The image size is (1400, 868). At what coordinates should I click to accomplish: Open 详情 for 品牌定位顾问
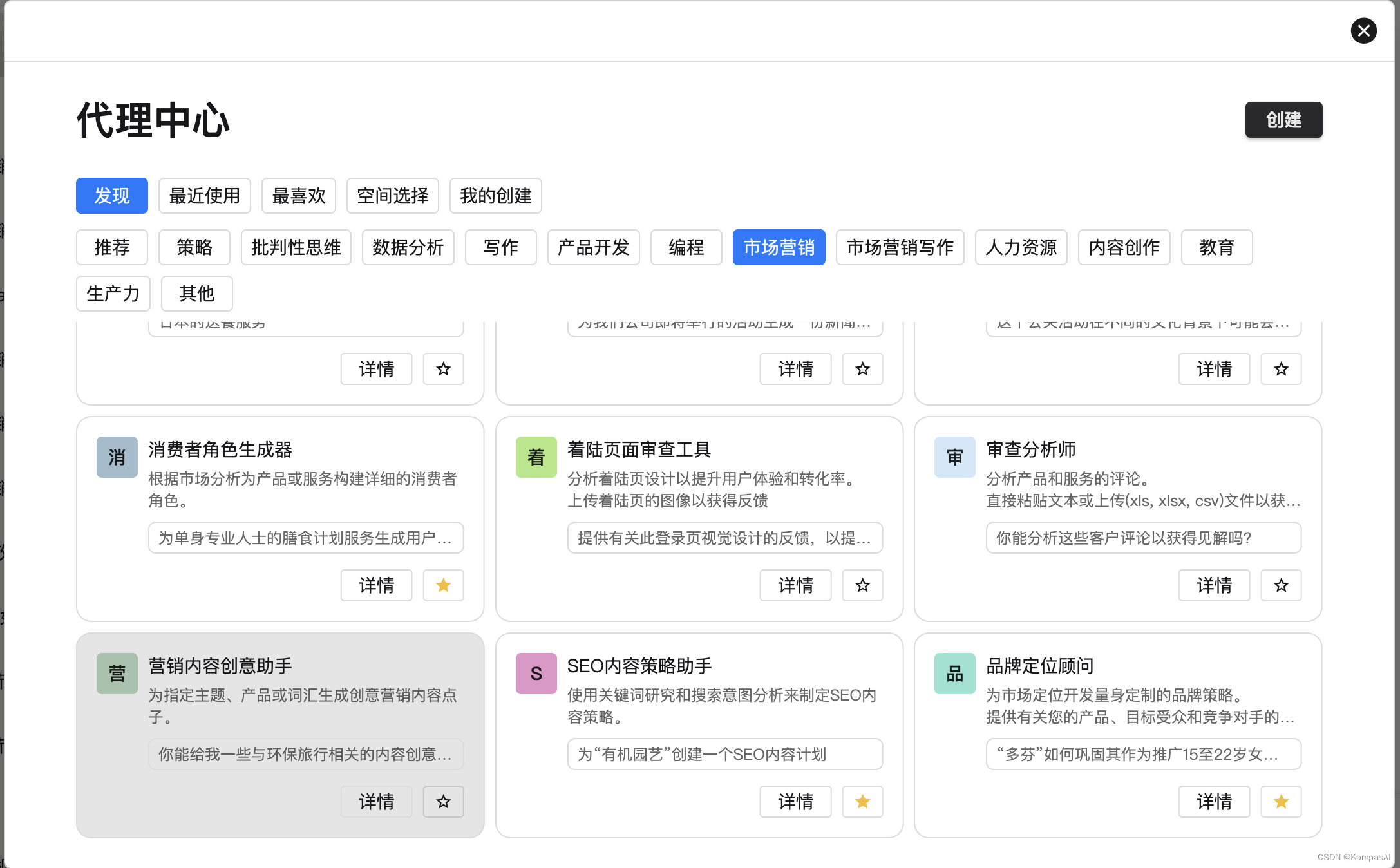click(x=1213, y=802)
